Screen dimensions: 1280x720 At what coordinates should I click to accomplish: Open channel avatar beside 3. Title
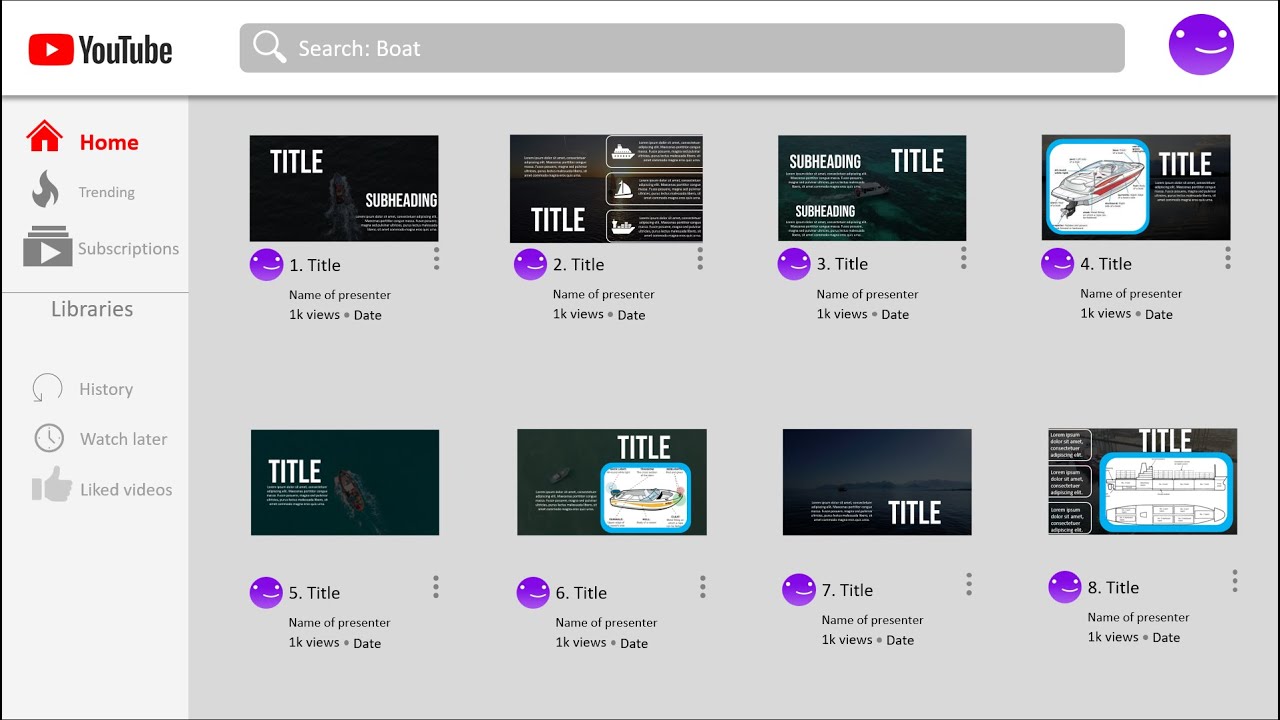pyautogui.click(x=794, y=264)
